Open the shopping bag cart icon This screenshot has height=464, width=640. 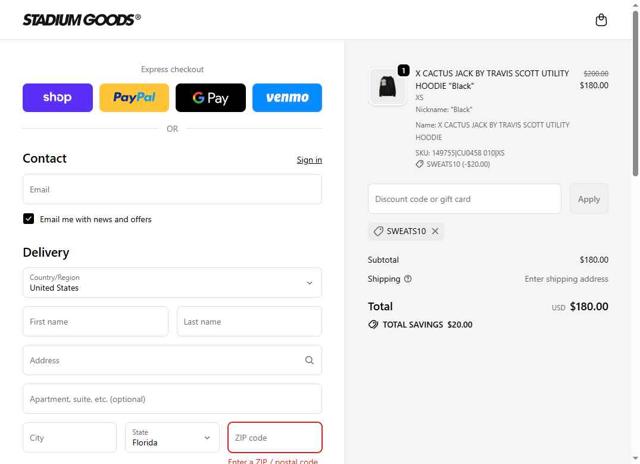(601, 20)
